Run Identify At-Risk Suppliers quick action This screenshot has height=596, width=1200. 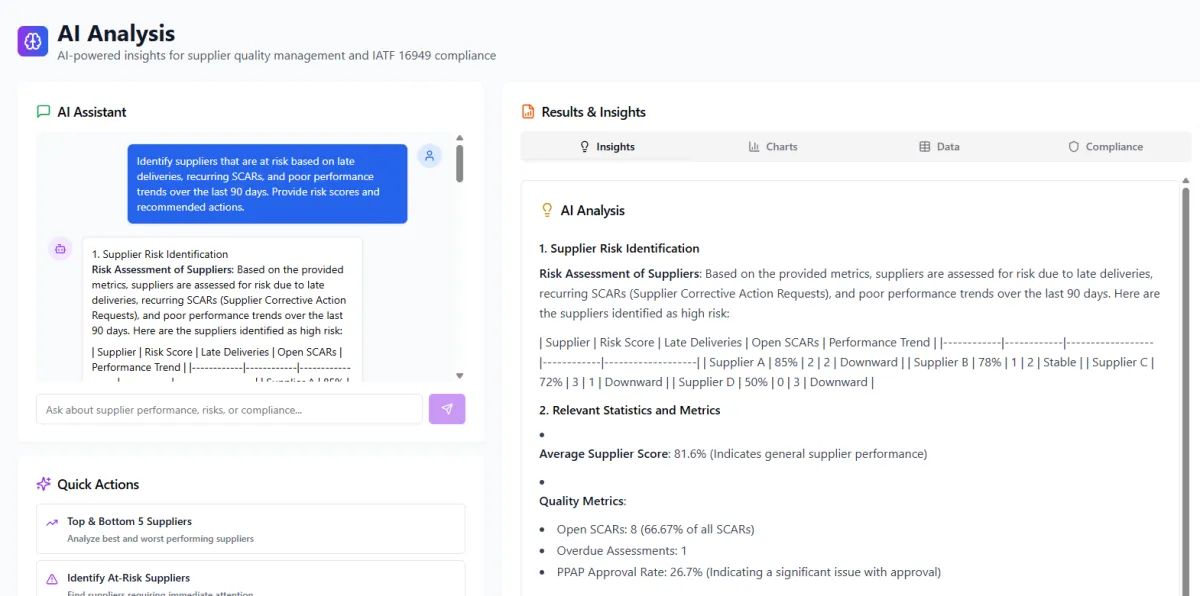(x=250, y=579)
